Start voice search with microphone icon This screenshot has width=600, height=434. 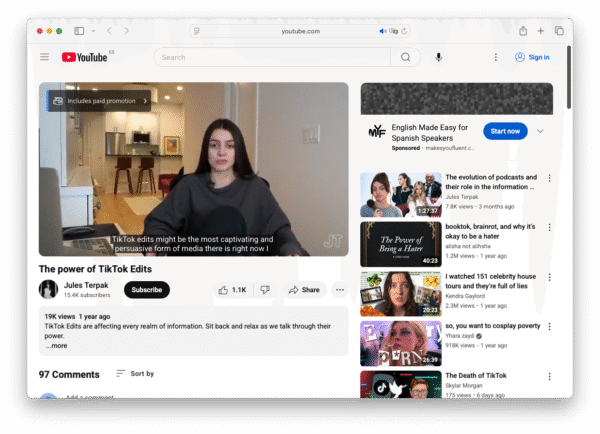(438, 57)
